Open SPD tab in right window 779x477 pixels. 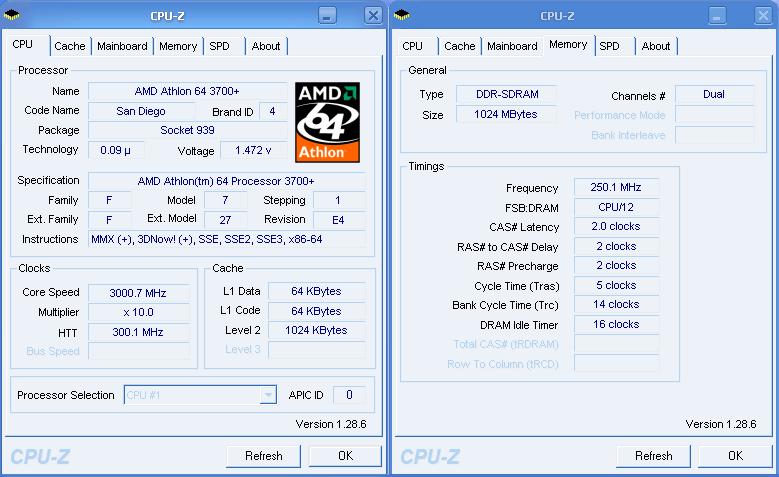tap(609, 46)
